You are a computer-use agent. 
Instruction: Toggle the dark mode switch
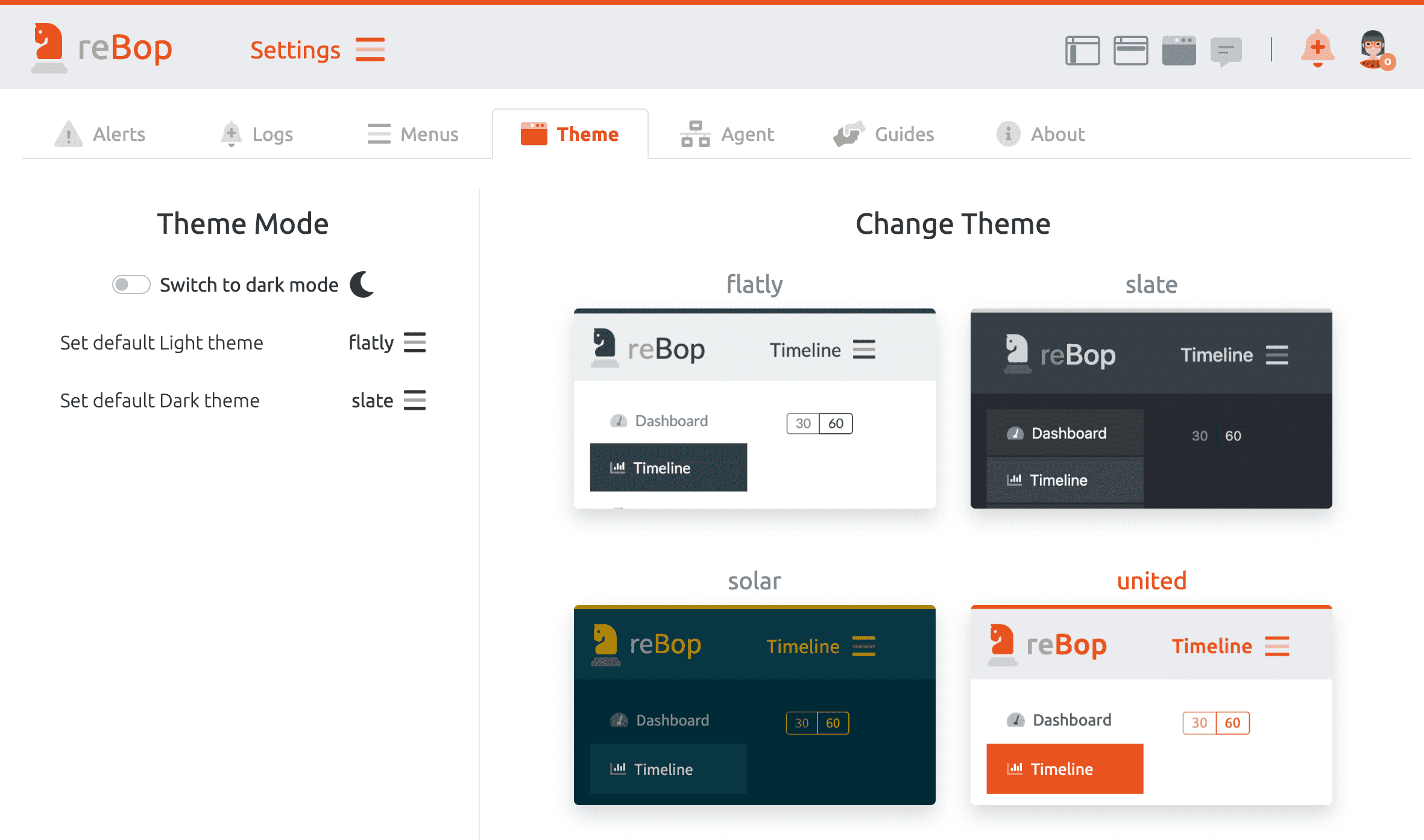click(x=131, y=284)
